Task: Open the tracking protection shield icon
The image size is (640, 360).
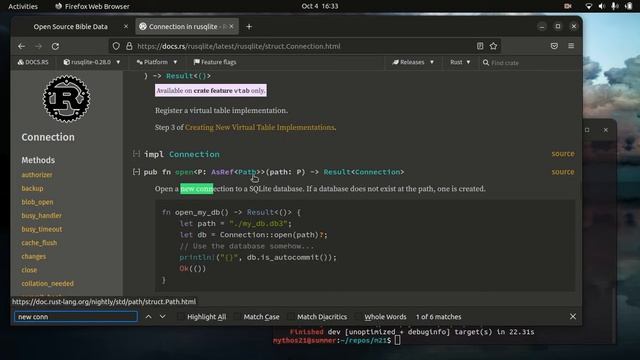Action: coord(116,46)
